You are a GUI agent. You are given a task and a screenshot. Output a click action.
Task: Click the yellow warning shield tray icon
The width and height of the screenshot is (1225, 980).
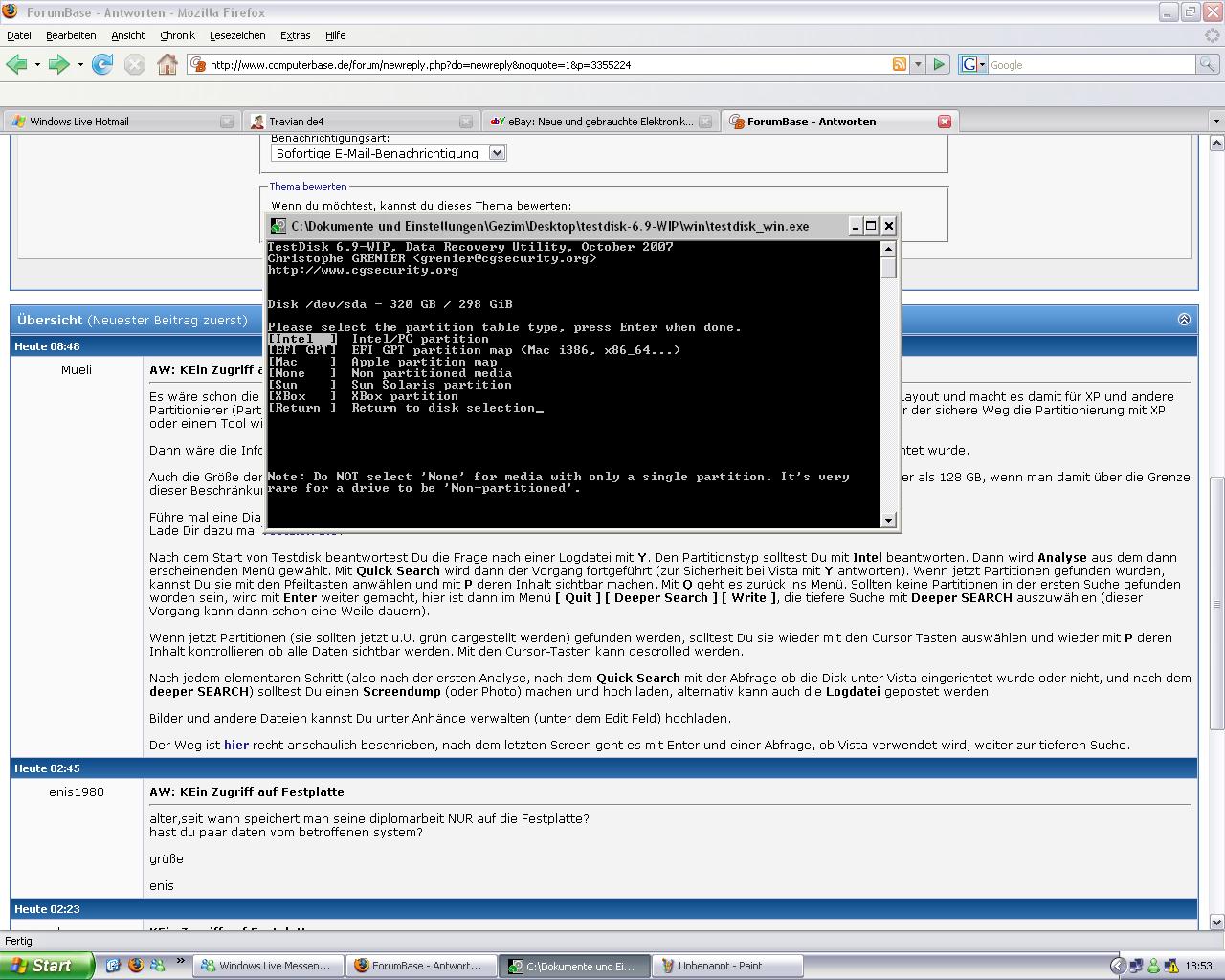pyautogui.click(x=1171, y=966)
